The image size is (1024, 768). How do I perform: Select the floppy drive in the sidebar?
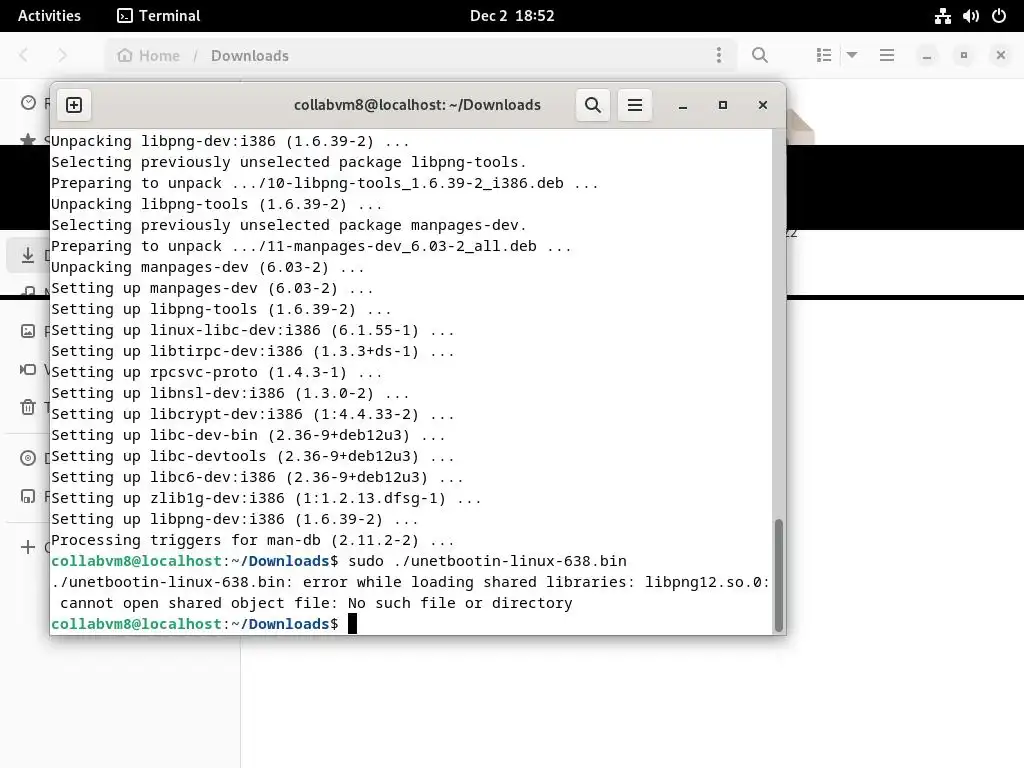coord(28,496)
